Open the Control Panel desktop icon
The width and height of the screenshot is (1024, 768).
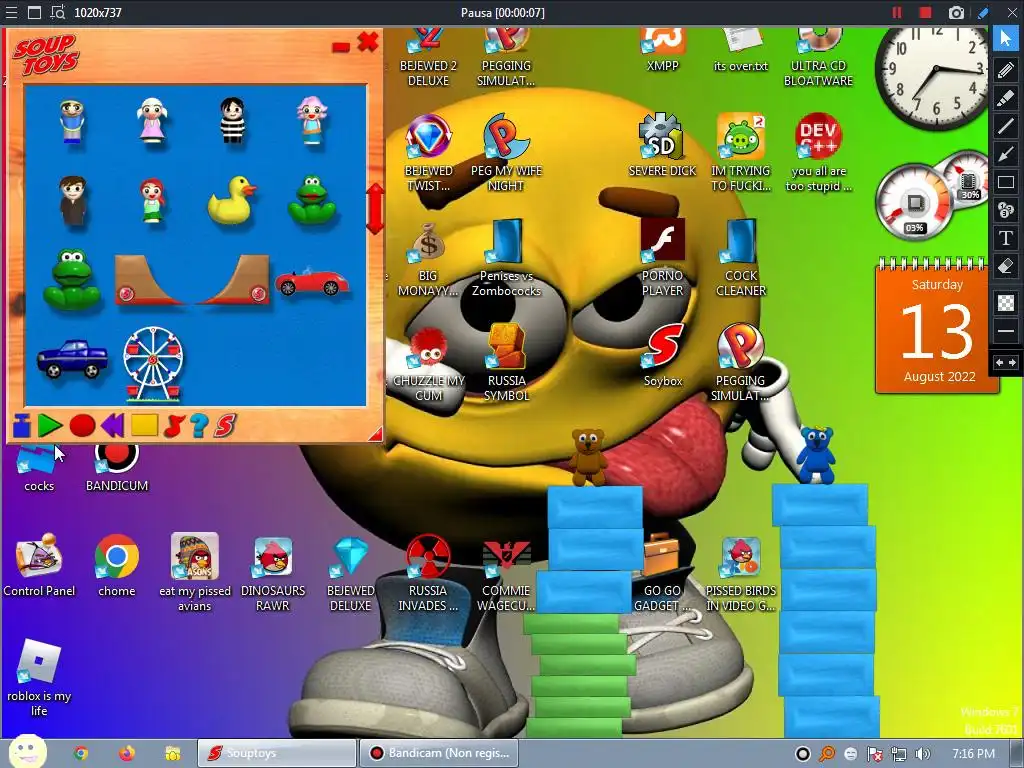pos(39,566)
